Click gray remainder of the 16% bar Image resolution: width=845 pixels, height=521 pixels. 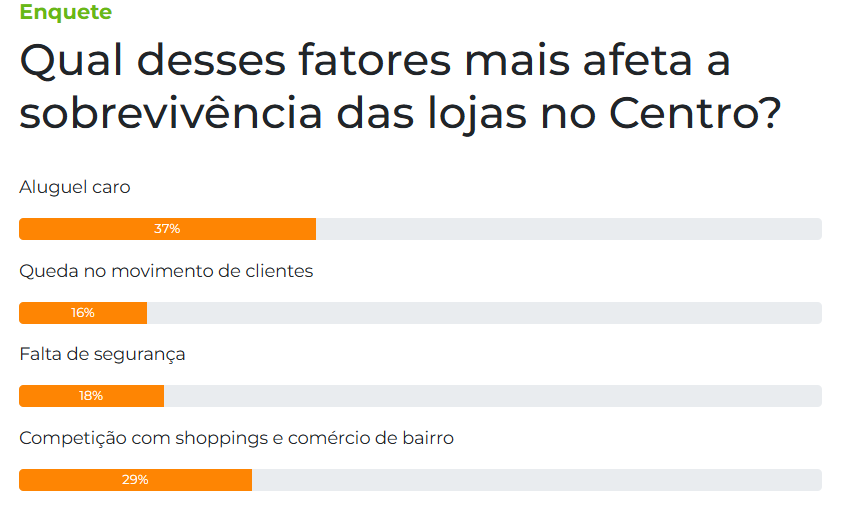tap(484, 313)
